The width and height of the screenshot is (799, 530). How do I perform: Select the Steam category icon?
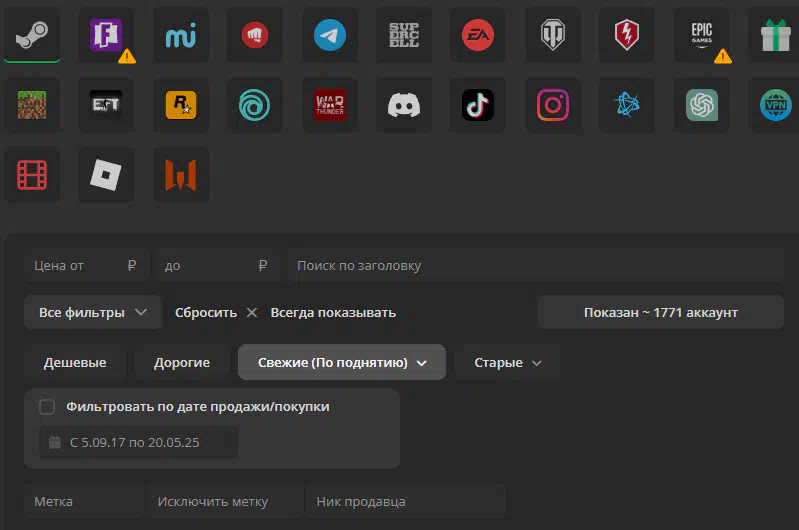click(32, 35)
